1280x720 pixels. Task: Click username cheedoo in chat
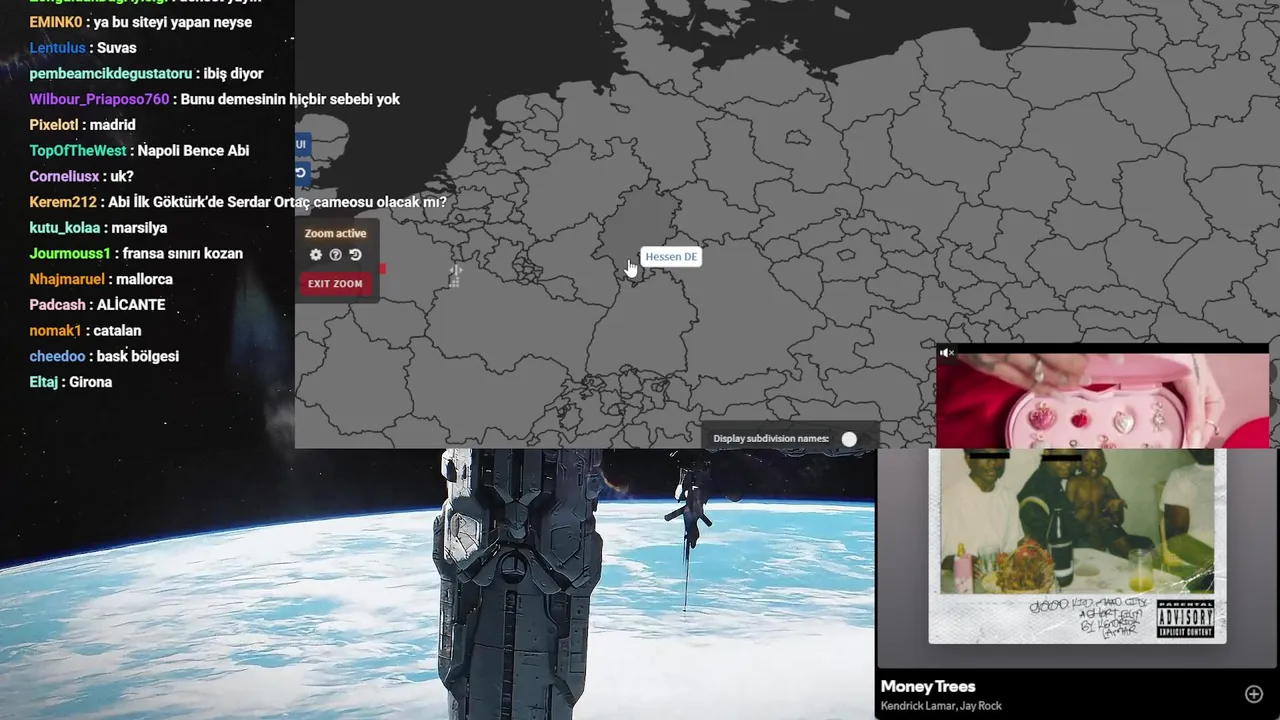[x=58, y=356]
